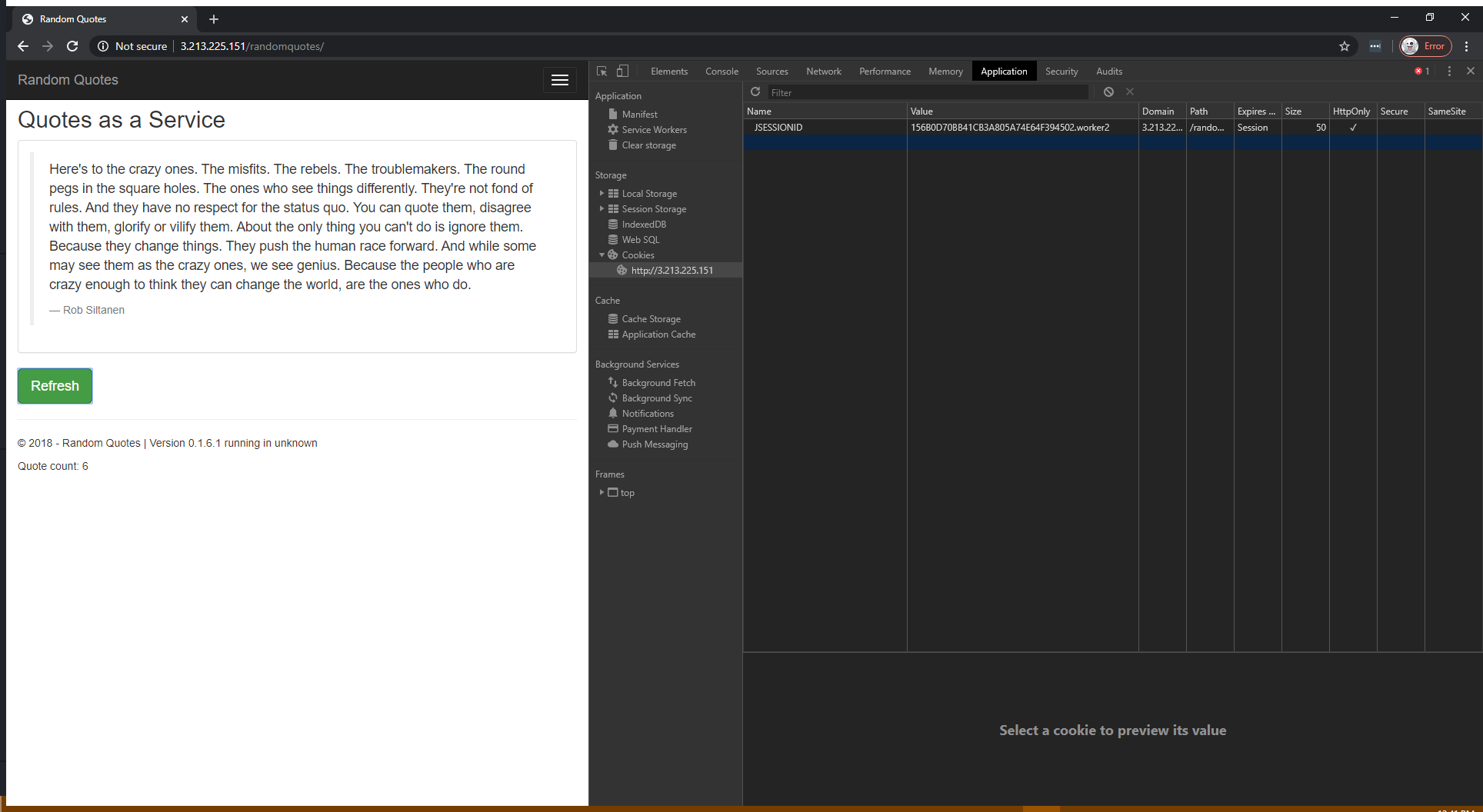Switch to the Console tab

[721, 71]
